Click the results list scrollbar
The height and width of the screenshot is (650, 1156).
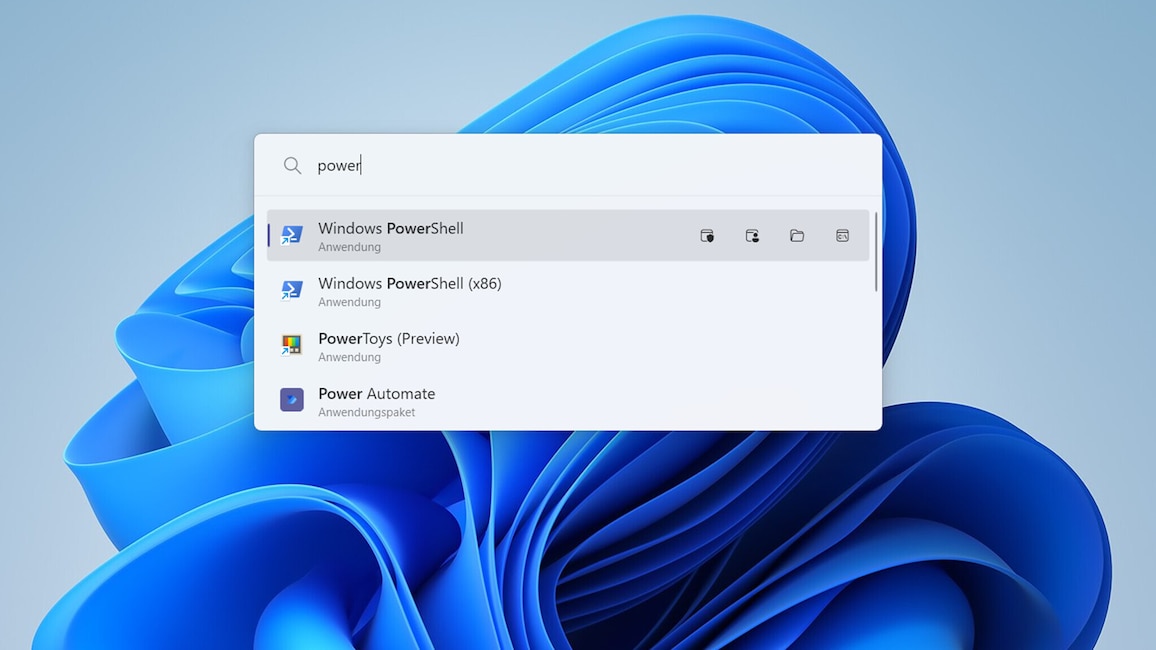click(x=876, y=252)
